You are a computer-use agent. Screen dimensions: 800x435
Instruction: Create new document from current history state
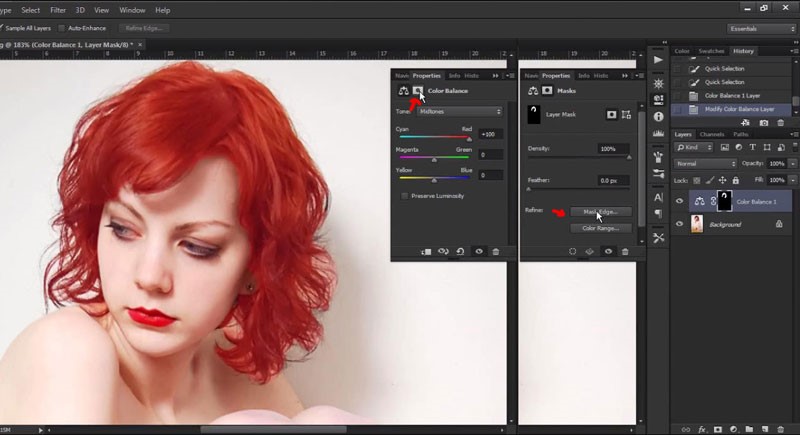click(x=745, y=123)
